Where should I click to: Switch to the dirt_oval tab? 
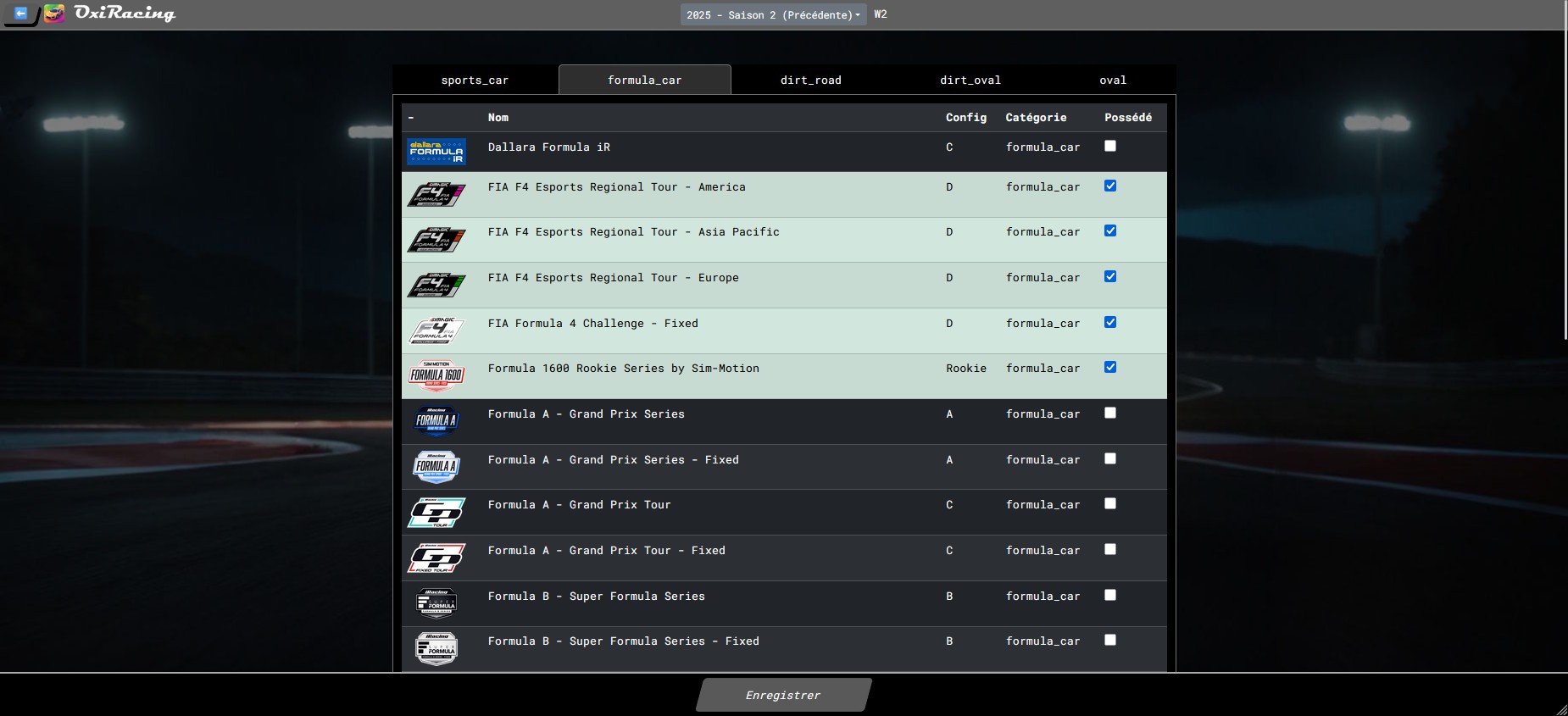pyautogui.click(x=970, y=80)
